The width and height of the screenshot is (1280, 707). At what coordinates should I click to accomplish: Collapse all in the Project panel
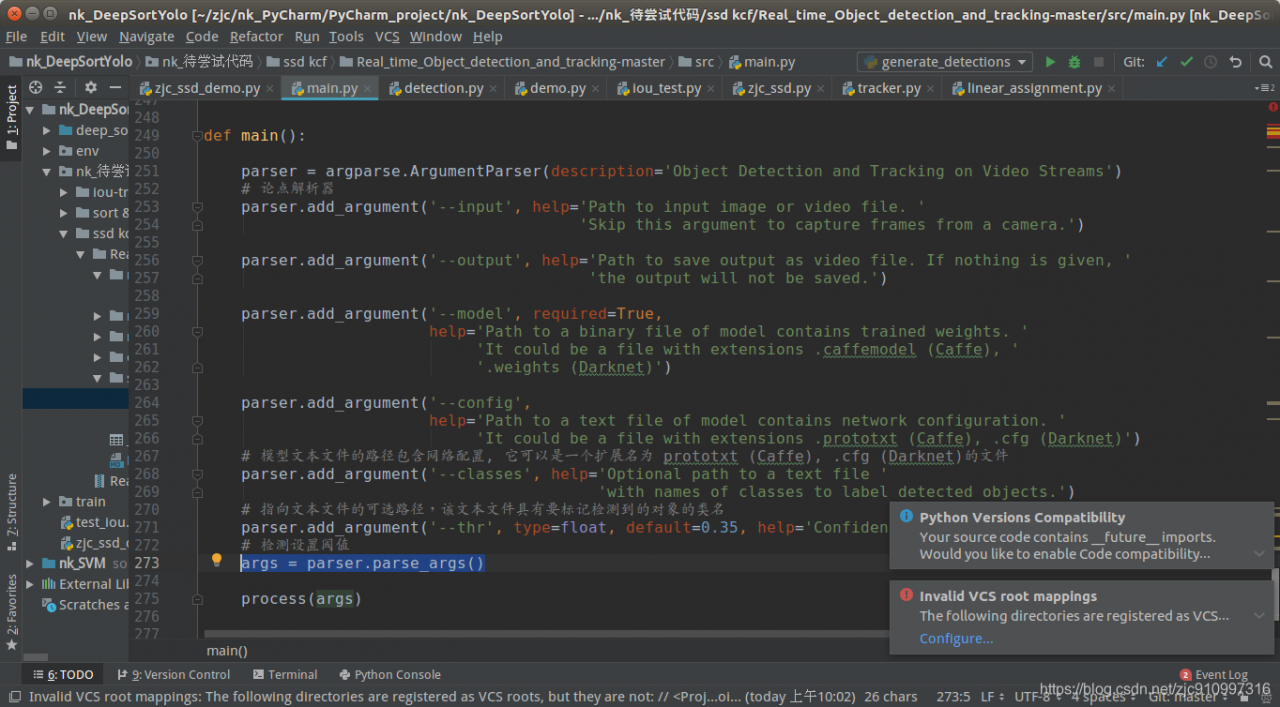(x=60, y=88)
